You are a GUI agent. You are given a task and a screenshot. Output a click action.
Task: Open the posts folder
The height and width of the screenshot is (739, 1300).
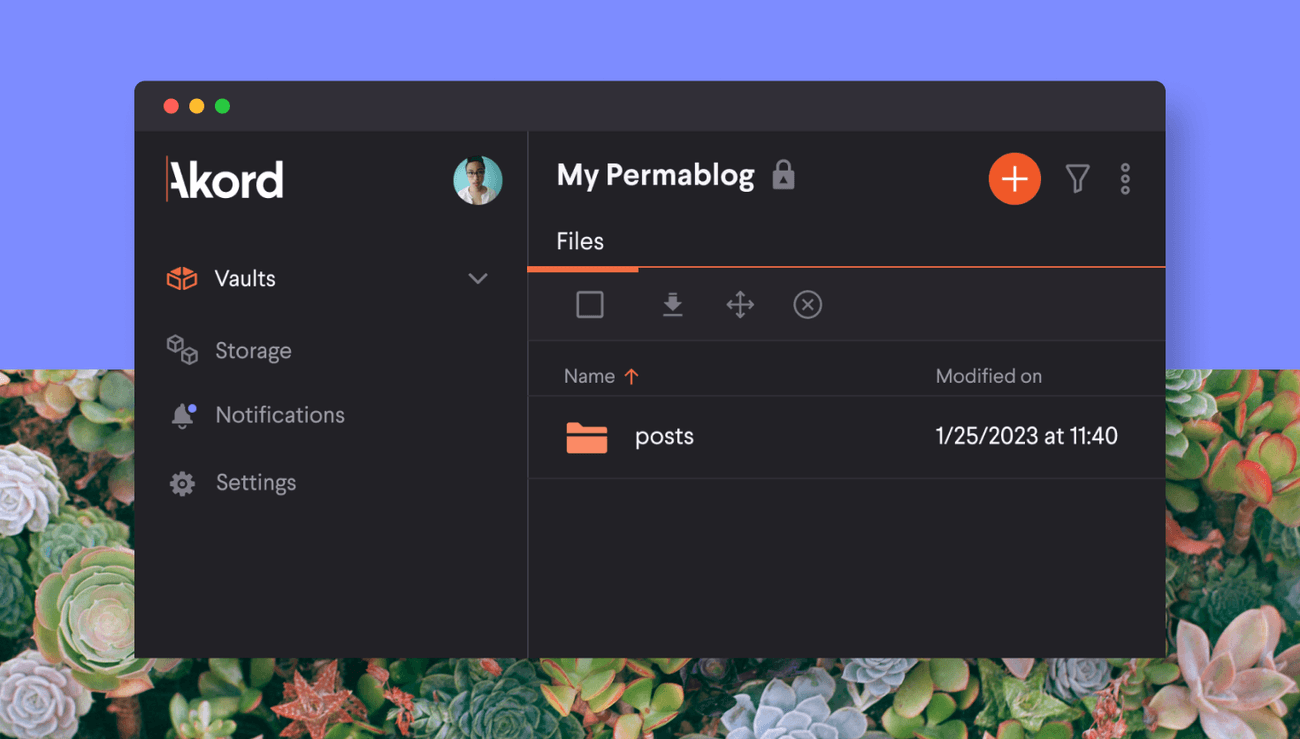pos(663,436)
